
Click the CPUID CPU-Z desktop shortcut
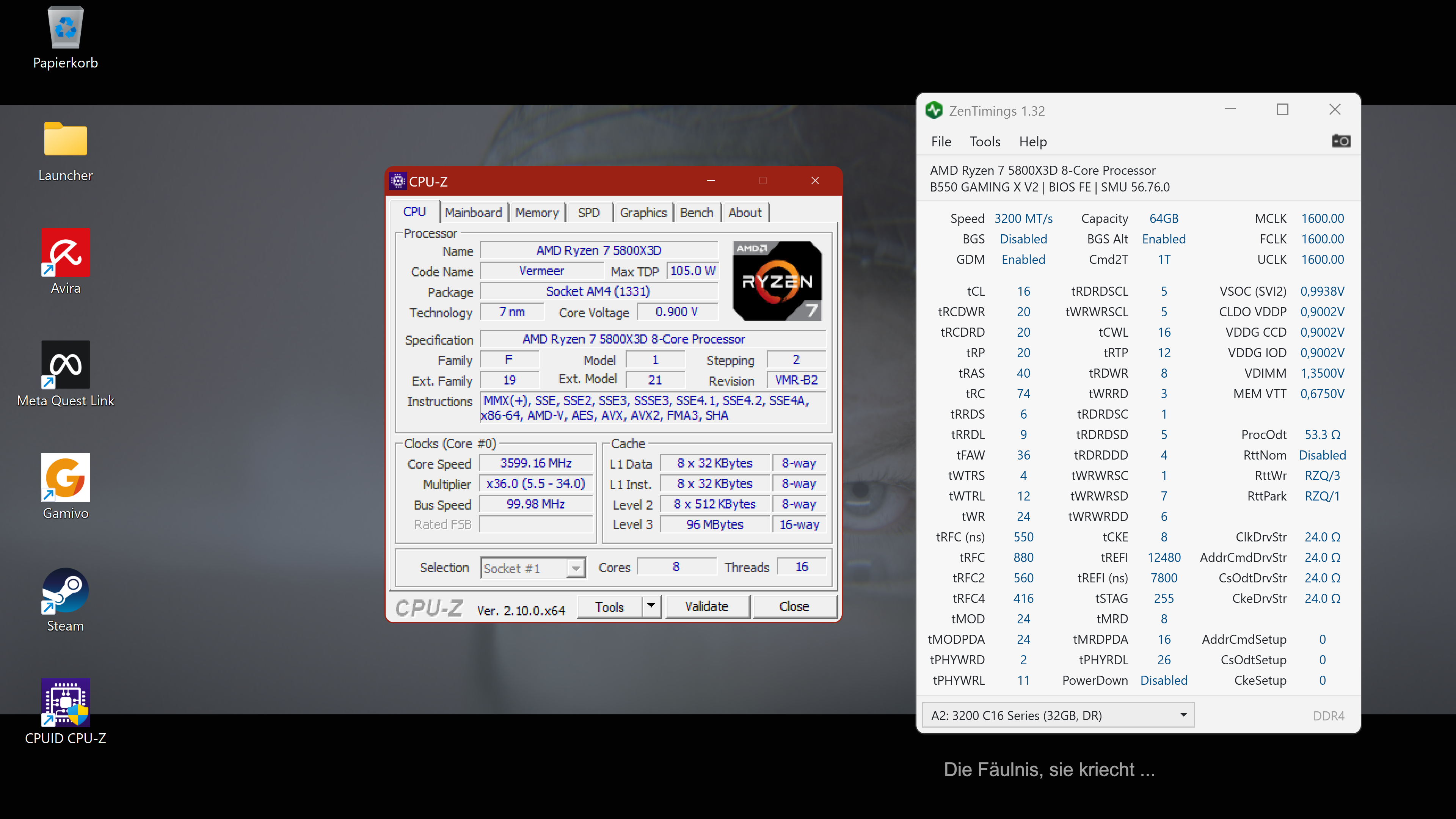66,703
